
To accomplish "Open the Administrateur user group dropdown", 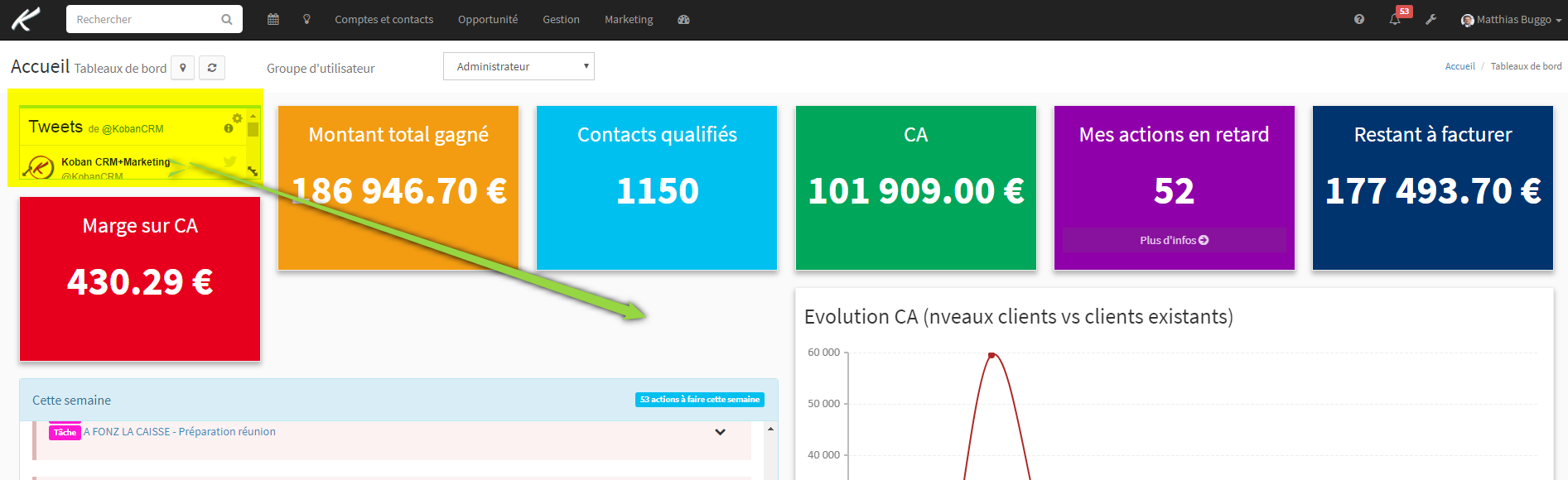I will pos(519,66).
